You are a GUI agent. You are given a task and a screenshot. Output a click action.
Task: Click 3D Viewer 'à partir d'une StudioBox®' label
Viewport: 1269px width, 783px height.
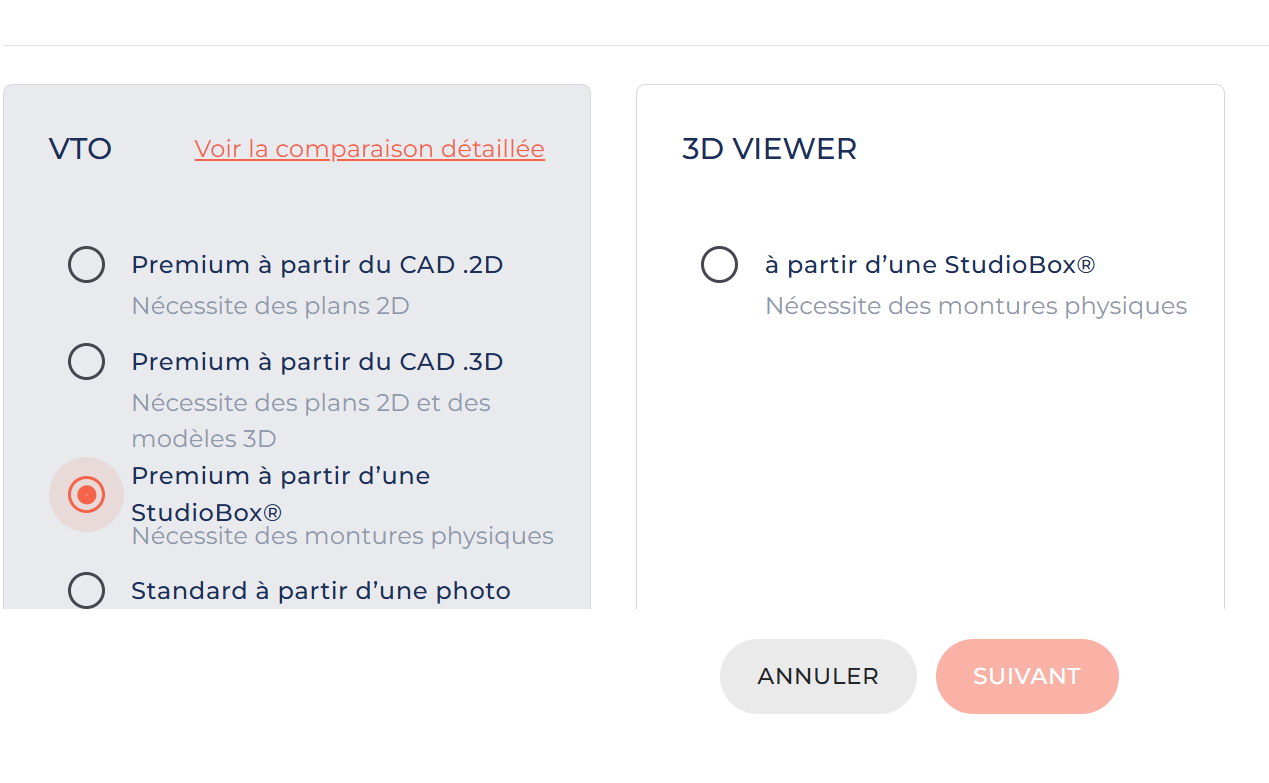tap(930, 265)
